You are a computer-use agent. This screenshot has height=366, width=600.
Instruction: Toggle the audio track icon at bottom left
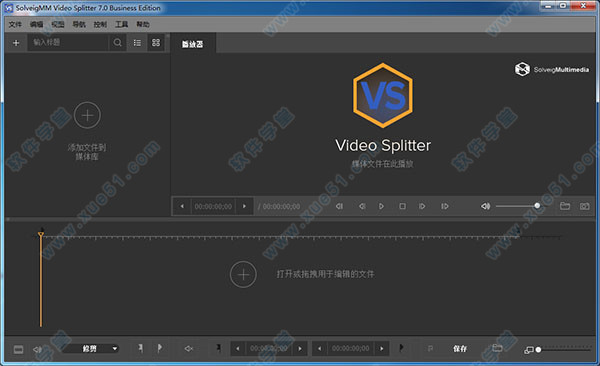(37, 349)
